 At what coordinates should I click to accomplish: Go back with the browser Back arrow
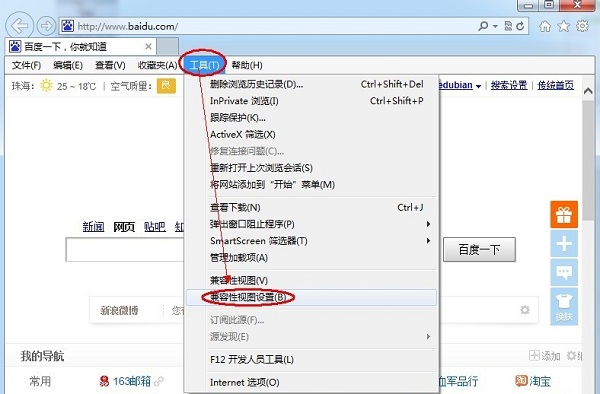(20, 26)
